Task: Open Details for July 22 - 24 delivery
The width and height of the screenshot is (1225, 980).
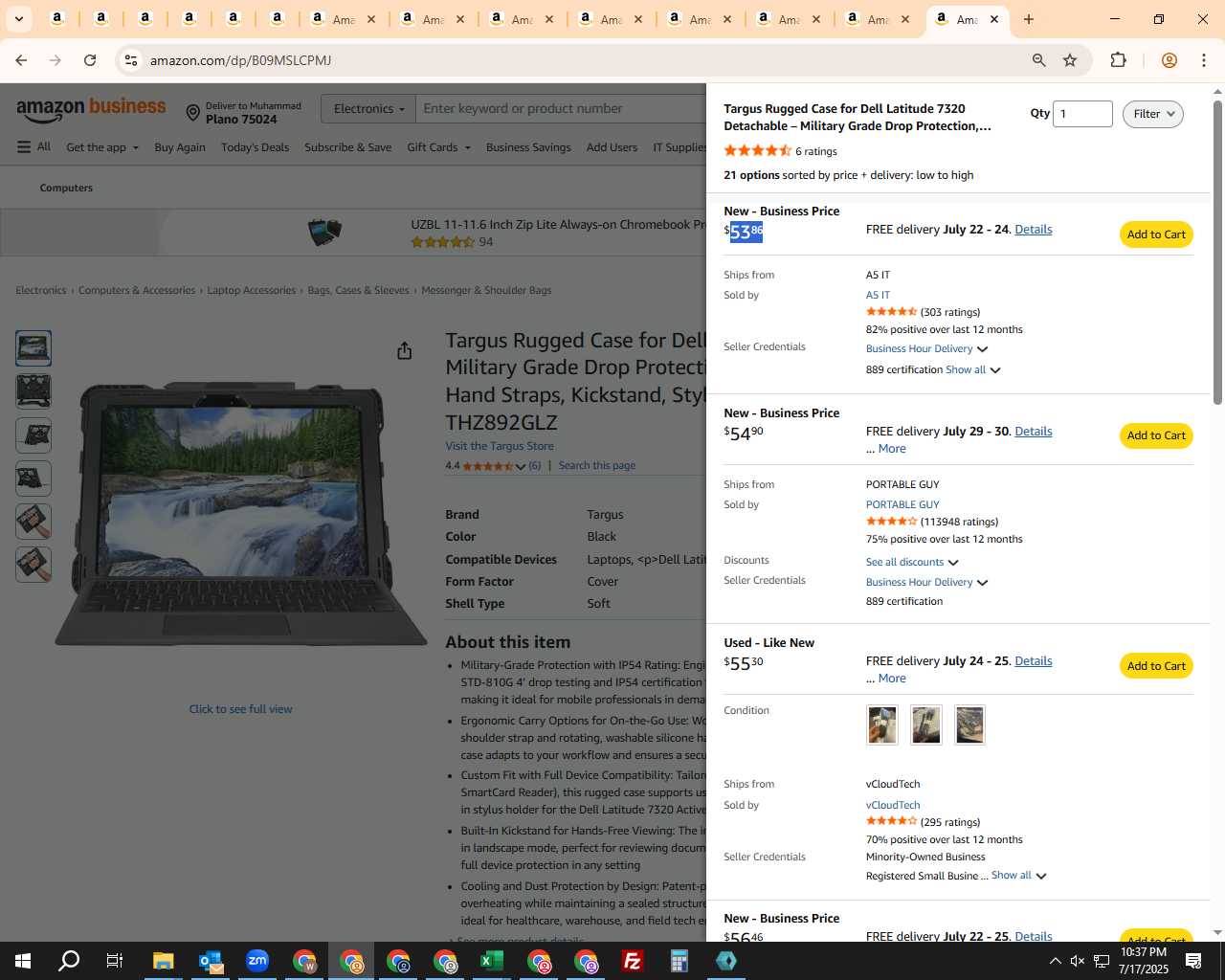Action: click(1034, 230)
